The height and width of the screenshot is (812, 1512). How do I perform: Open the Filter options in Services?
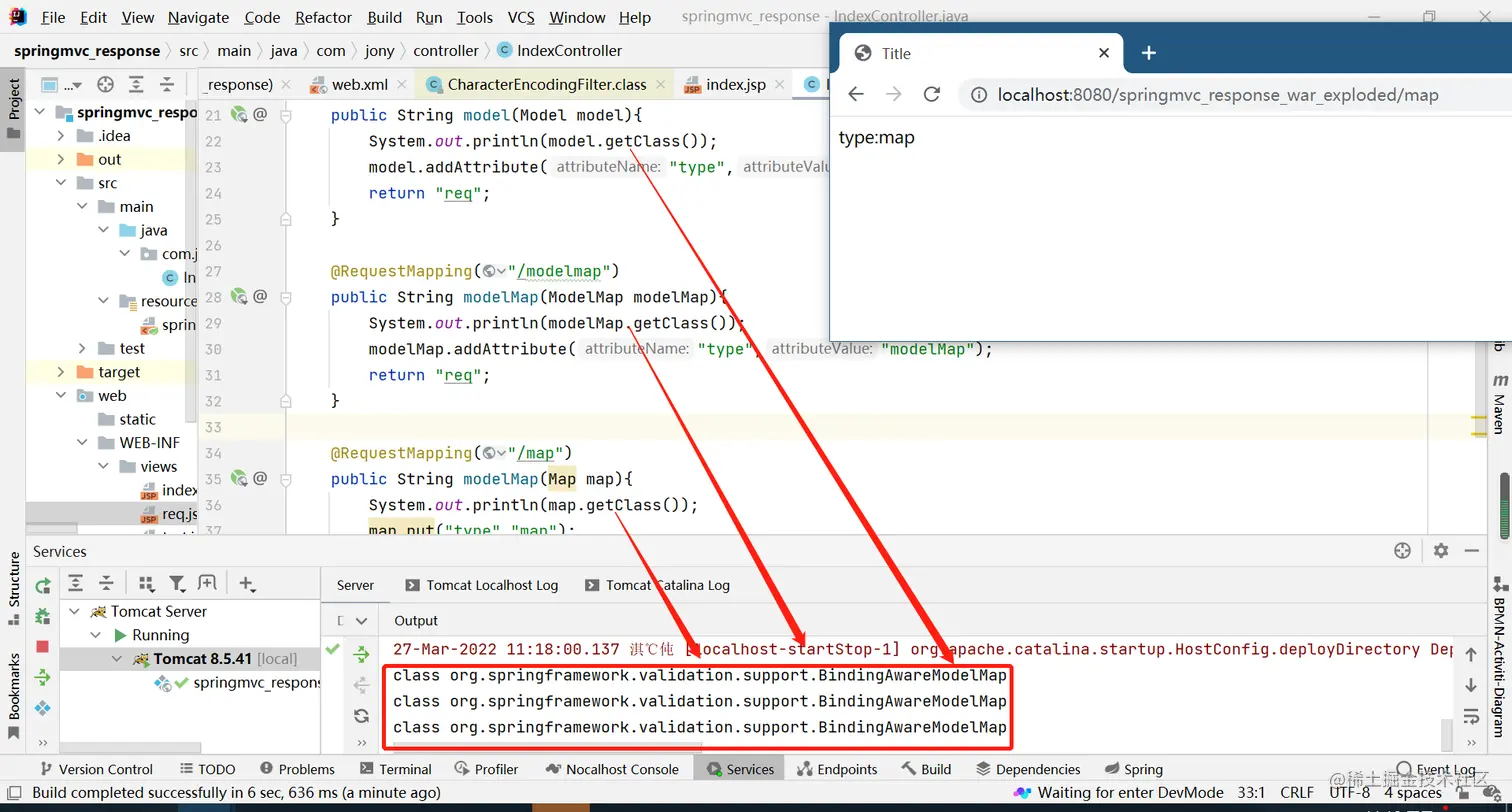click(x=177, y=583)
